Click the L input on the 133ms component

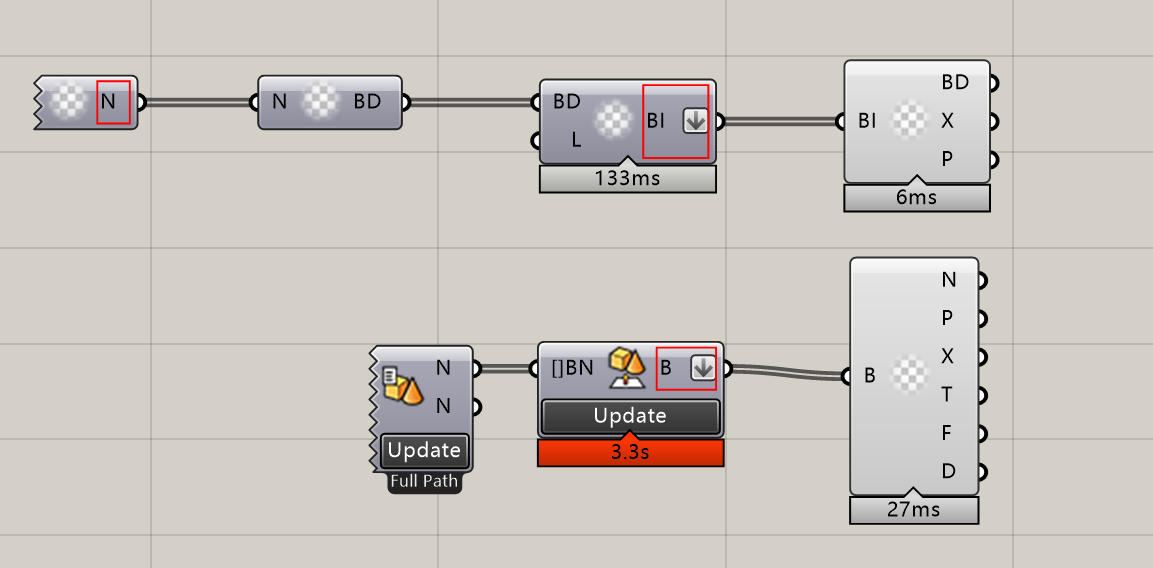576,140
